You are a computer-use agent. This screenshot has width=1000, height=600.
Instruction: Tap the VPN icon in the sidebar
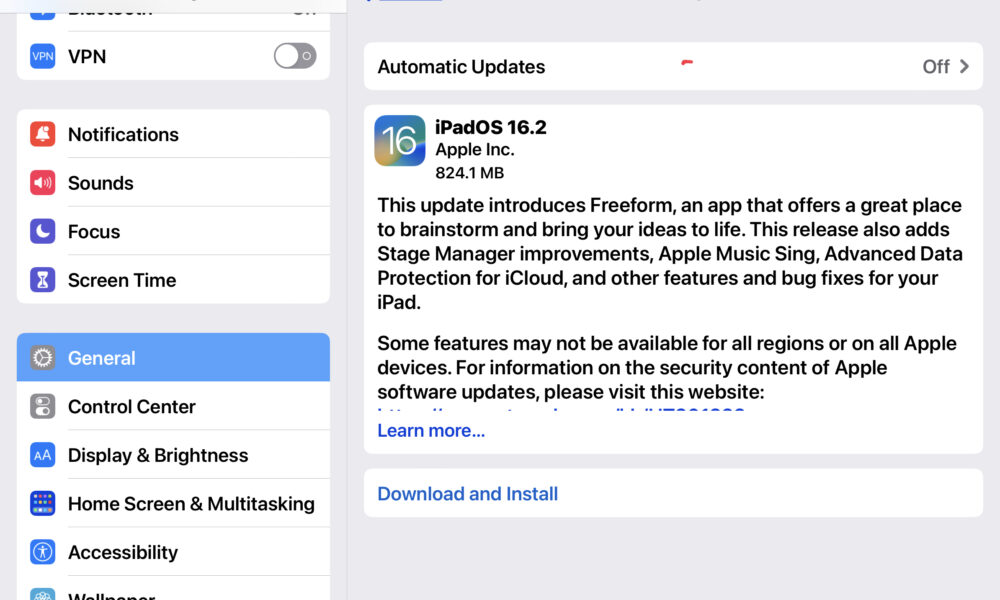[x=43, y=56]
